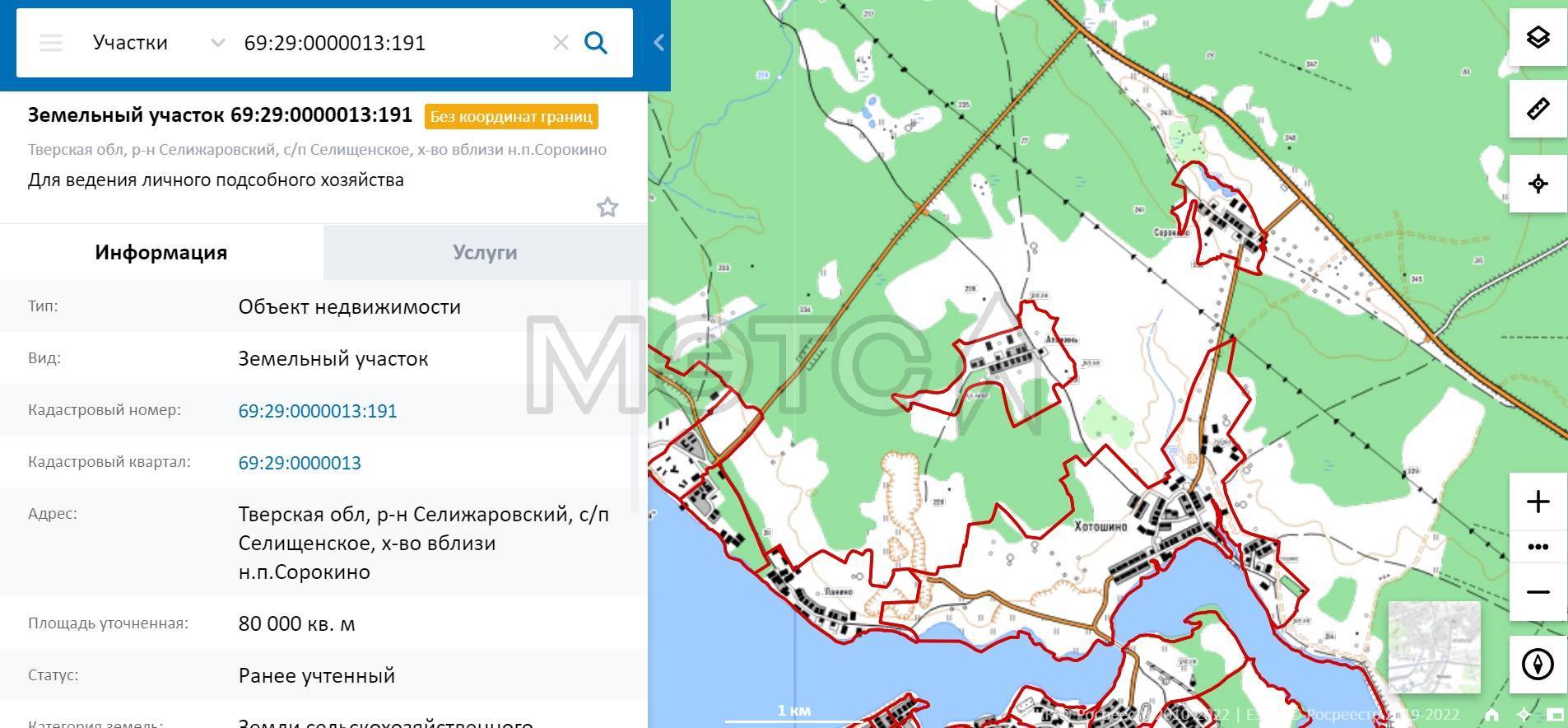Zoom in on the map
Image resolution: width=1568 pixels, height=728 pixels.
[x=1538, y=502]
